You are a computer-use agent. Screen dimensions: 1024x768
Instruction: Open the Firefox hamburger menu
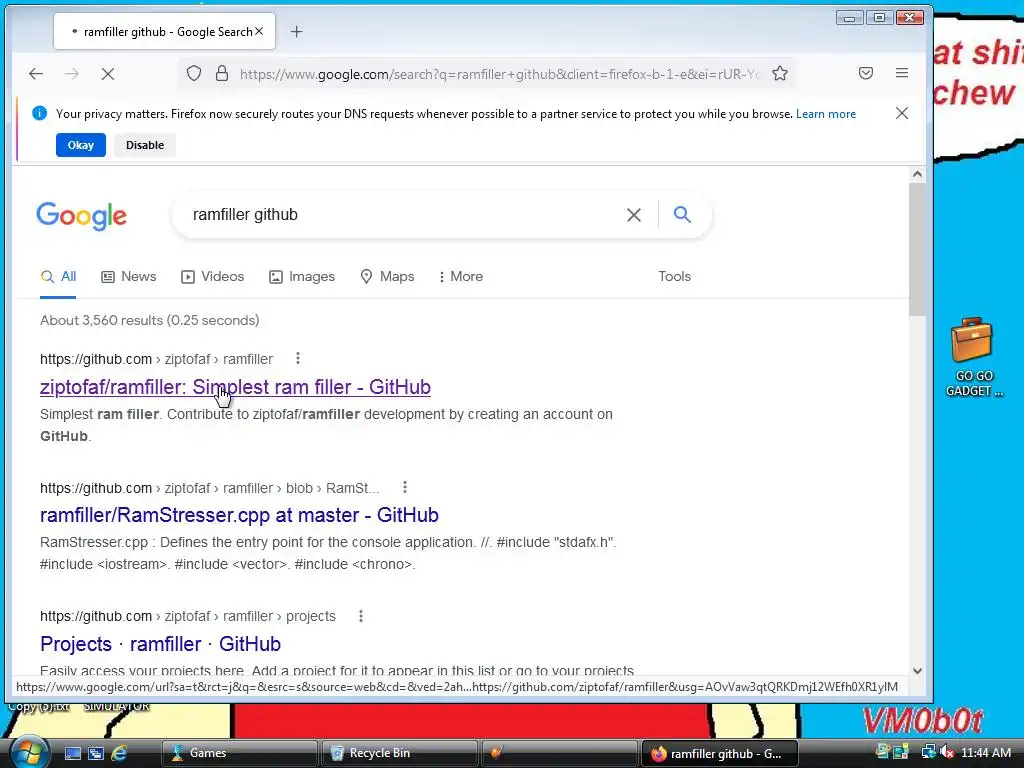[902, 73]
